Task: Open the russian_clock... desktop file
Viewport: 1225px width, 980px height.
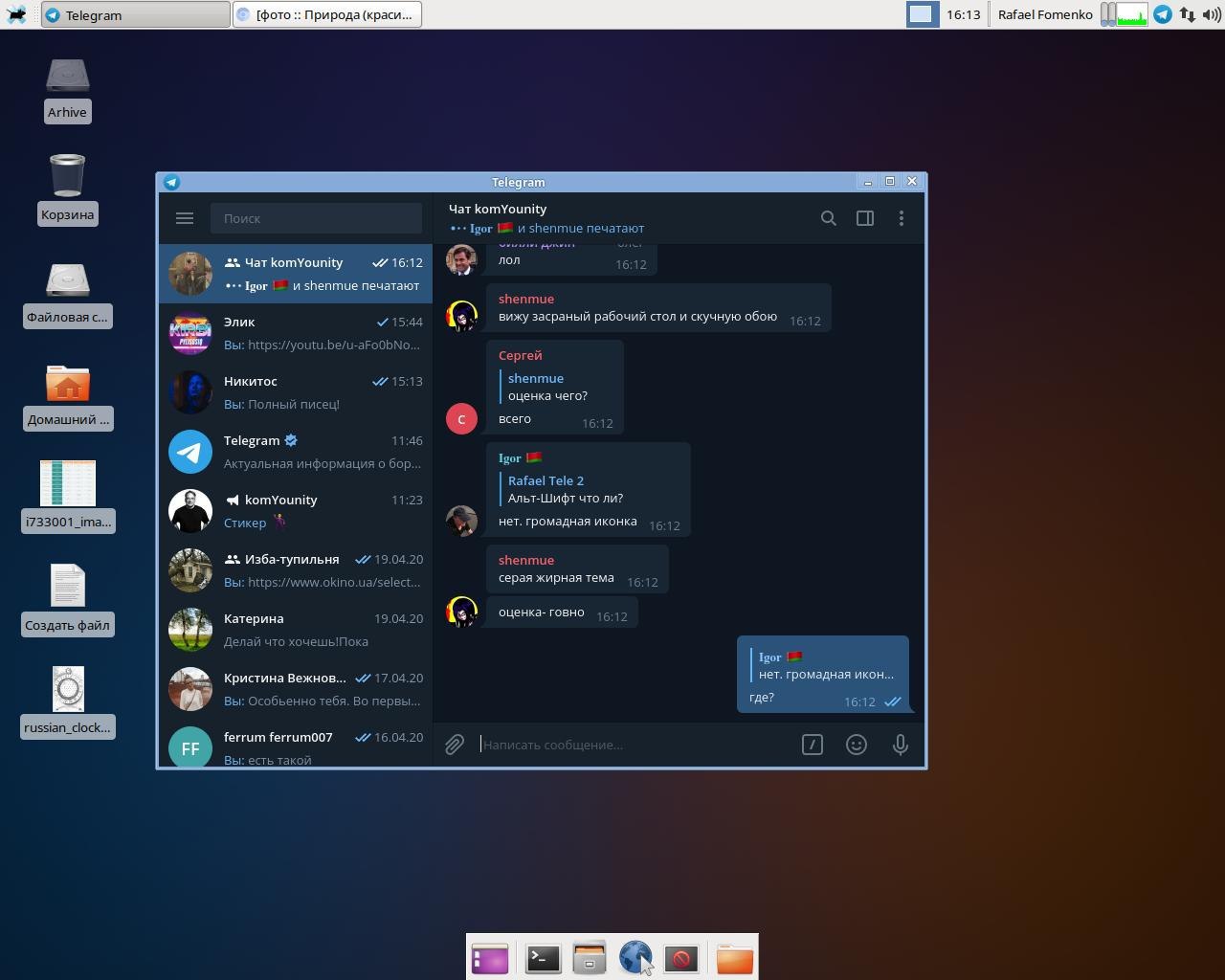Action: 67,702
